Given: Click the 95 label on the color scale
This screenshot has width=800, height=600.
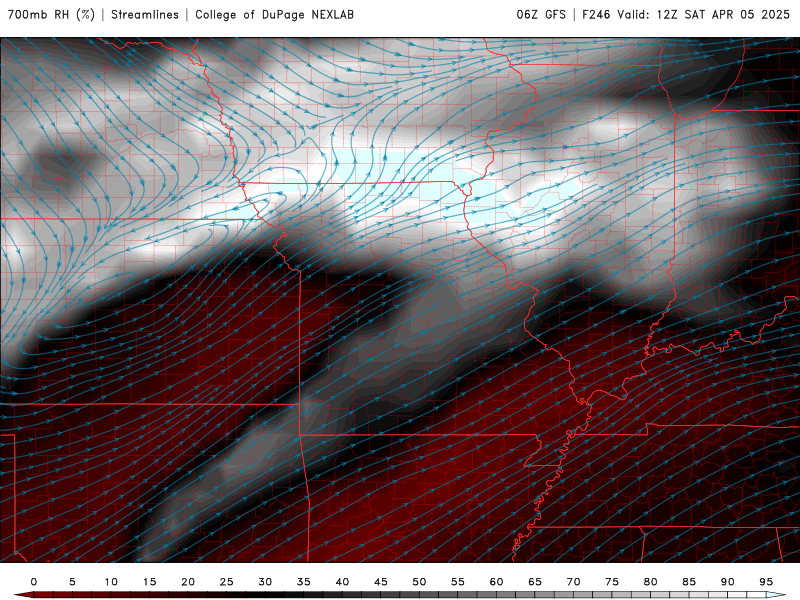Looking at the screenshot, I should point(766,582).
